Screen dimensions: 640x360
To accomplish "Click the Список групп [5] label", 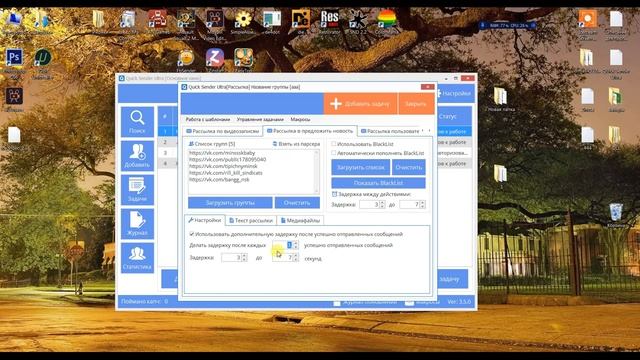I will [x=212, y=144].
